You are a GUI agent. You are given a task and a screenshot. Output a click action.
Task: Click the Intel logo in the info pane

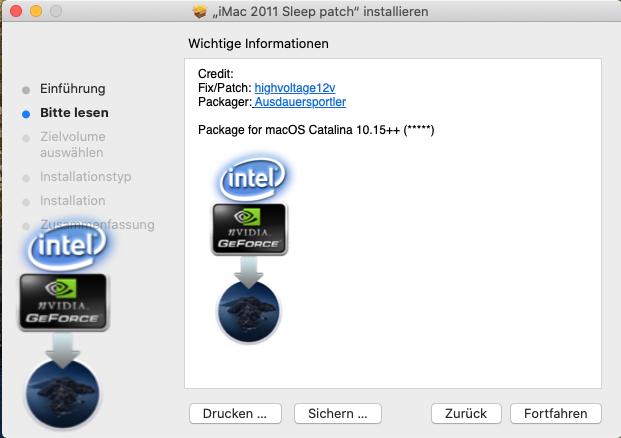tap(252, 179)
